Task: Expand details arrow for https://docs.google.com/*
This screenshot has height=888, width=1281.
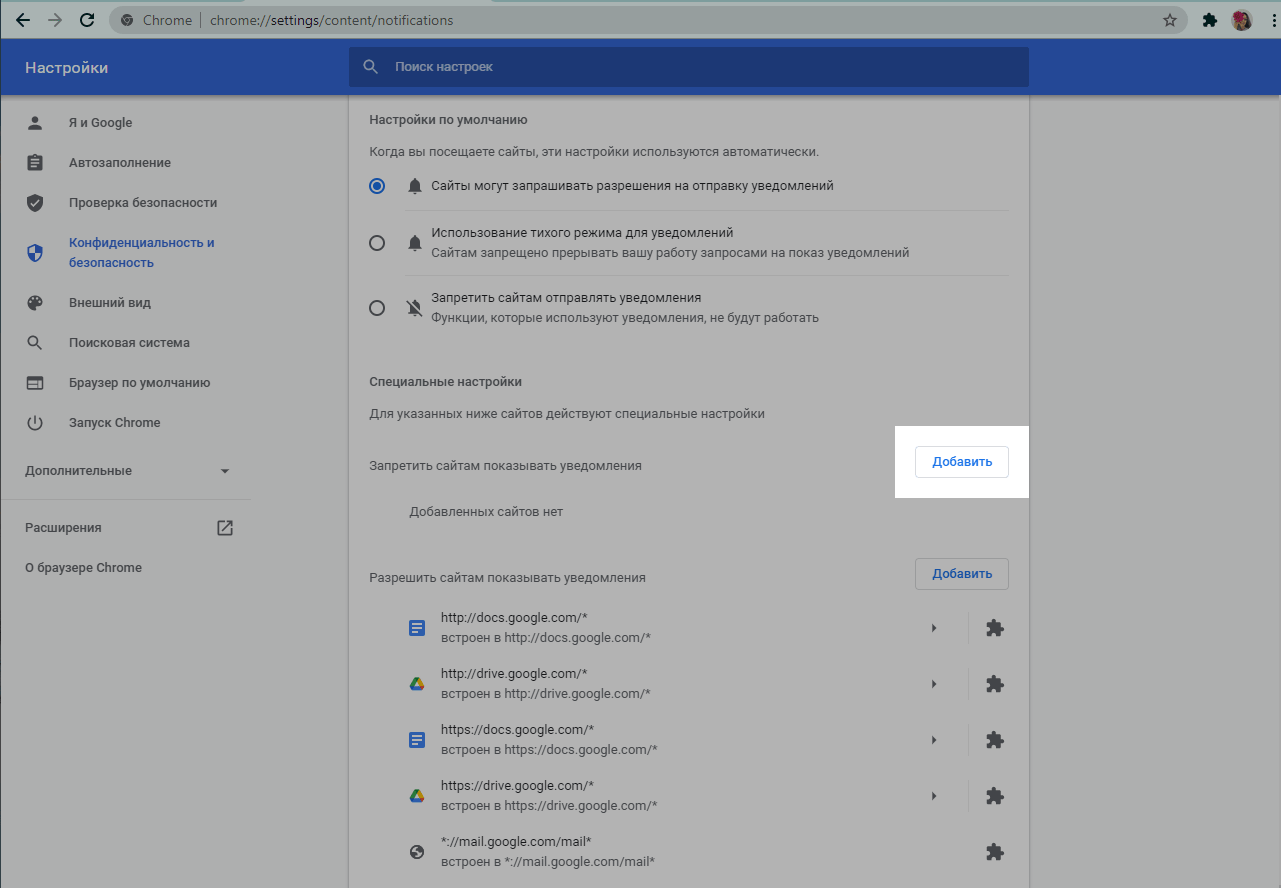Action: coord(934,740)
